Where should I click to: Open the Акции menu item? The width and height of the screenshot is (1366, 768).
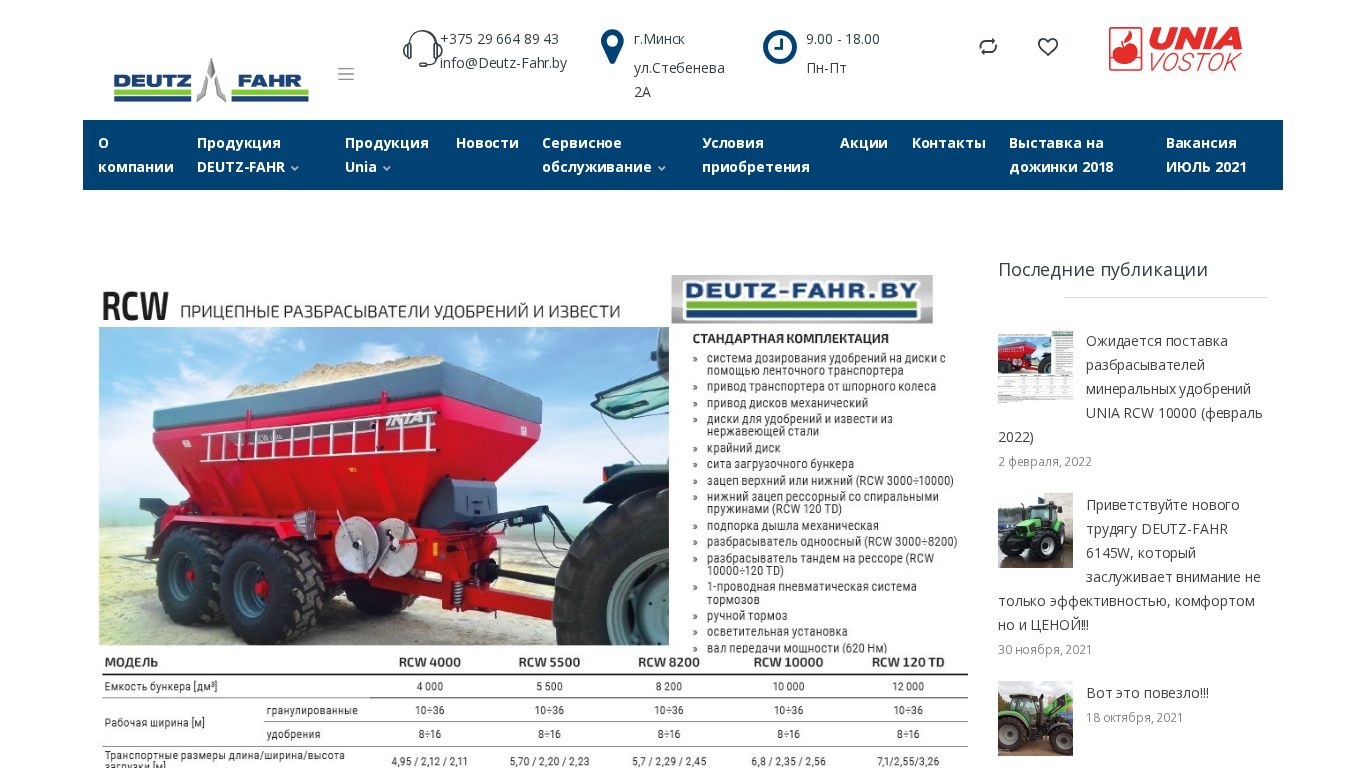click(864, 143)
